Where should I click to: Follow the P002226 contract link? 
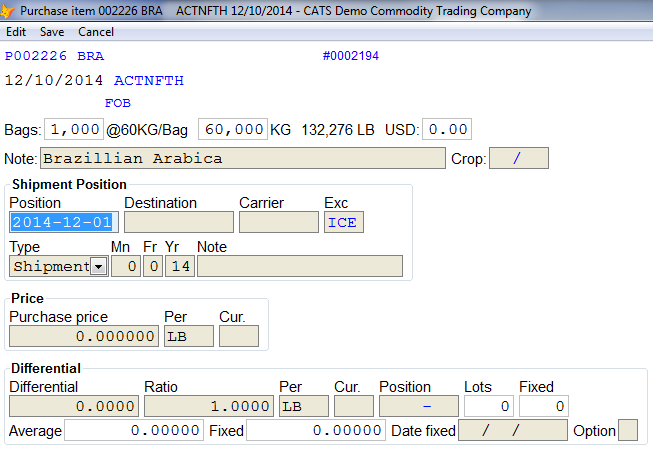(x=36, y=56)
